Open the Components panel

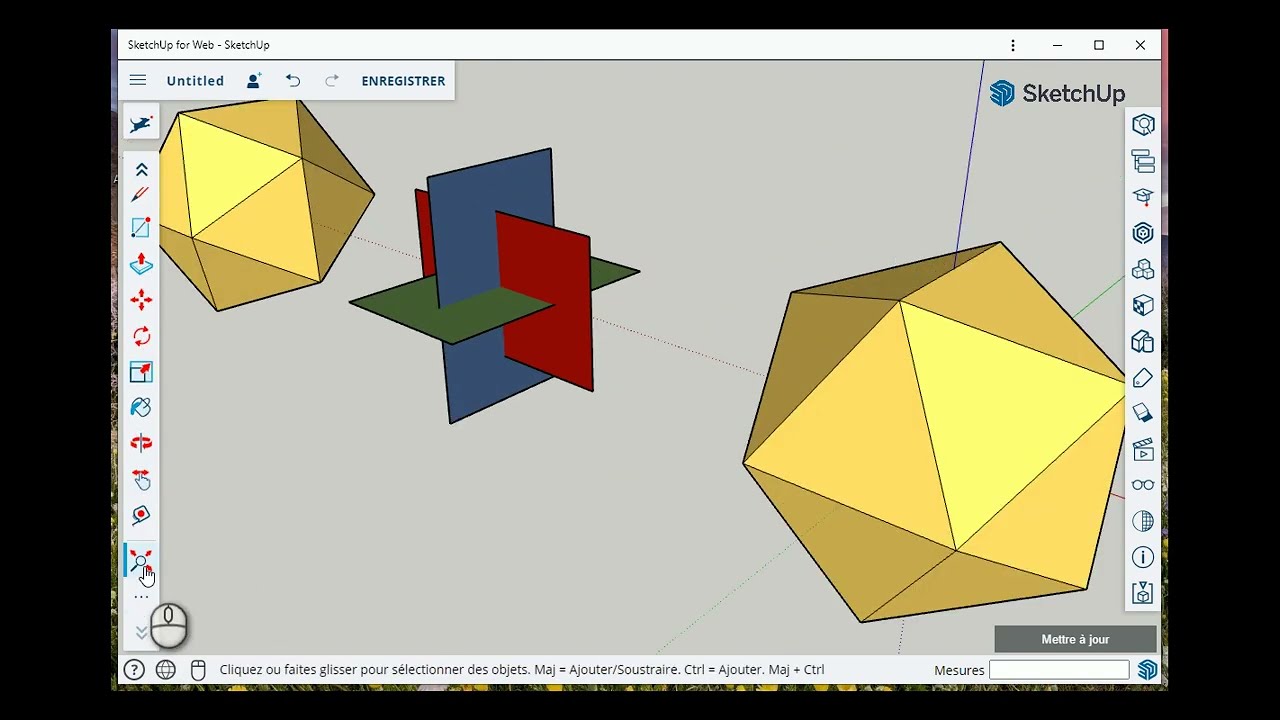[x=1143, y=233]
